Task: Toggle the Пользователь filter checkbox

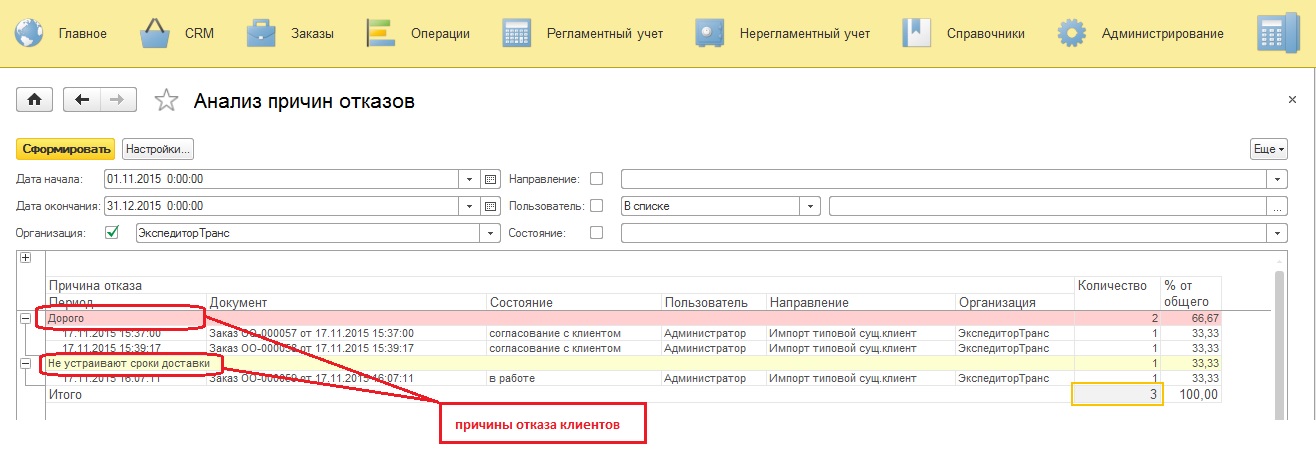Action: pyautogui.click(x=596, y=206)
